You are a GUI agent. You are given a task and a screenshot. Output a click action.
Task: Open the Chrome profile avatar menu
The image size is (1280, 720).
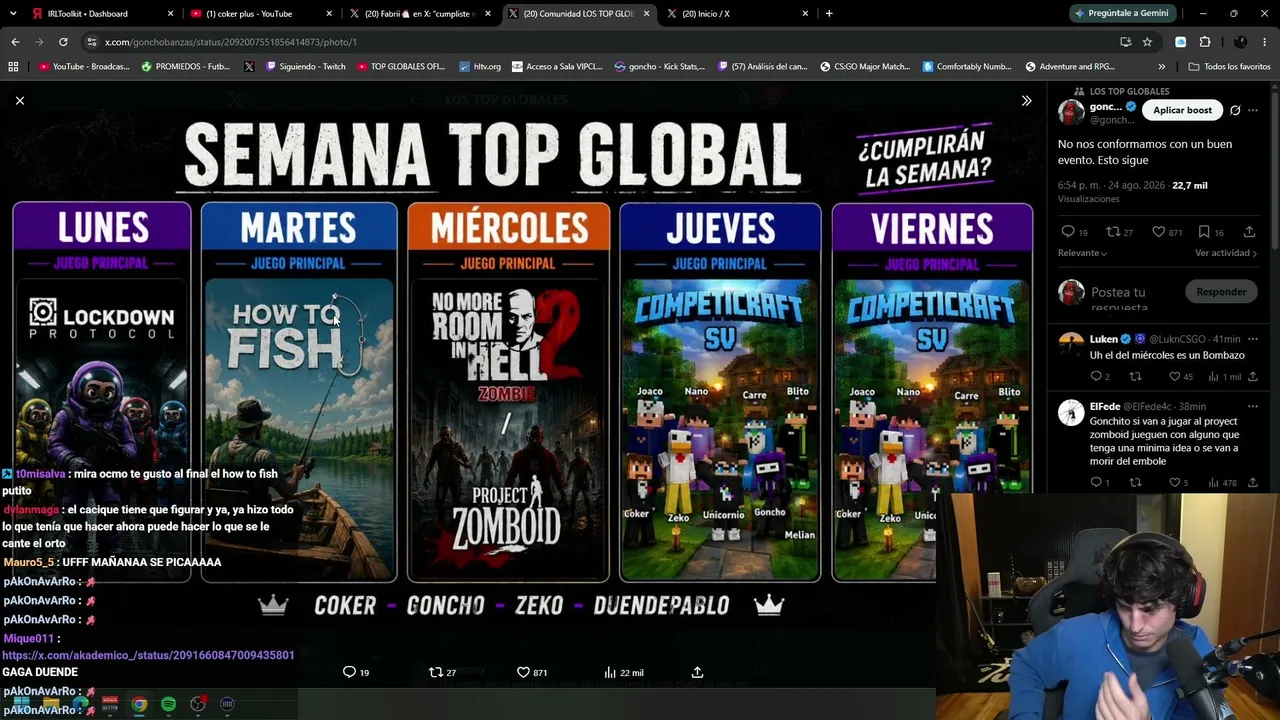click(x=1240, y=42)
